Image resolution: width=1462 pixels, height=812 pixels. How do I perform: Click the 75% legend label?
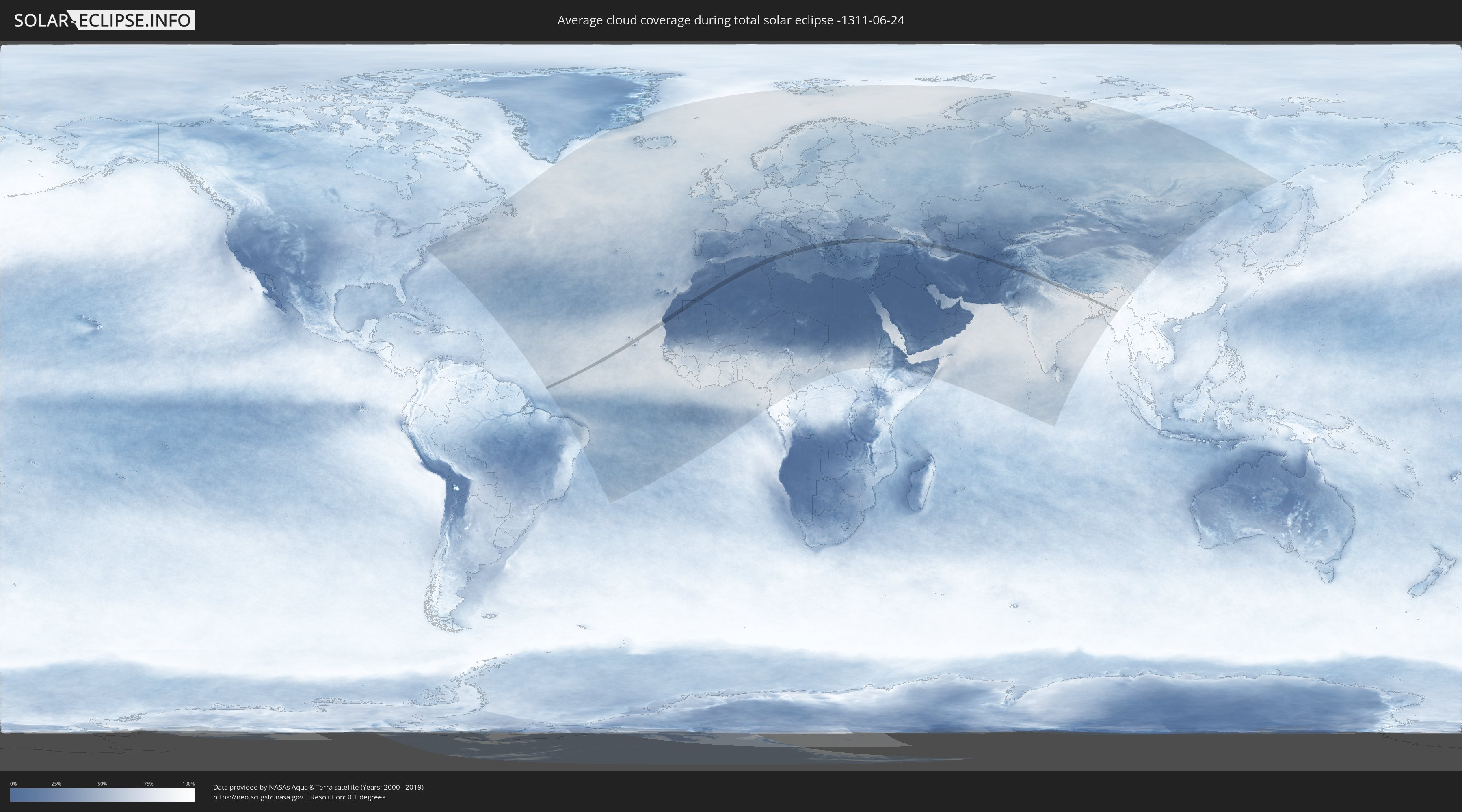tap(148, 784)
